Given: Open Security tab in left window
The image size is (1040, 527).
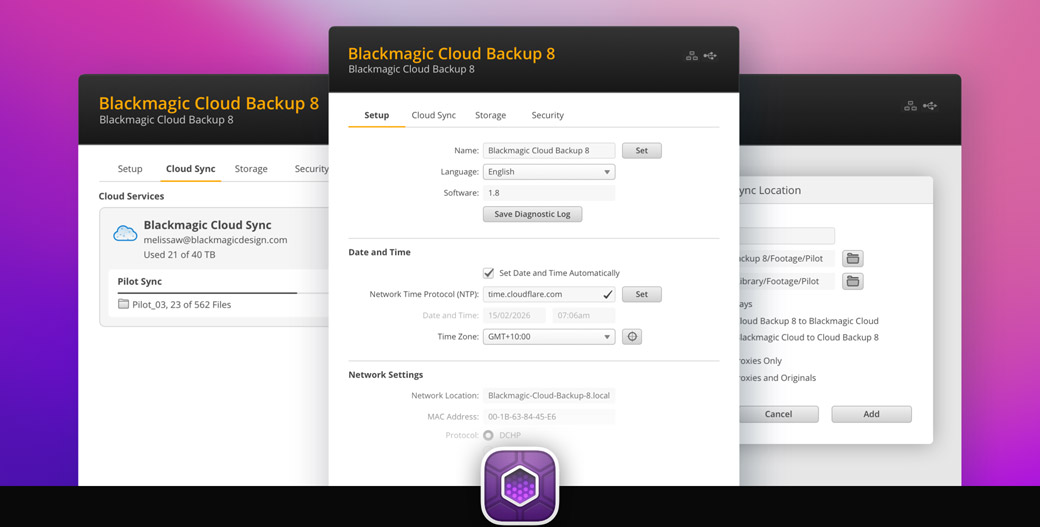Looking at the screenshot, I should coord(312,169).
